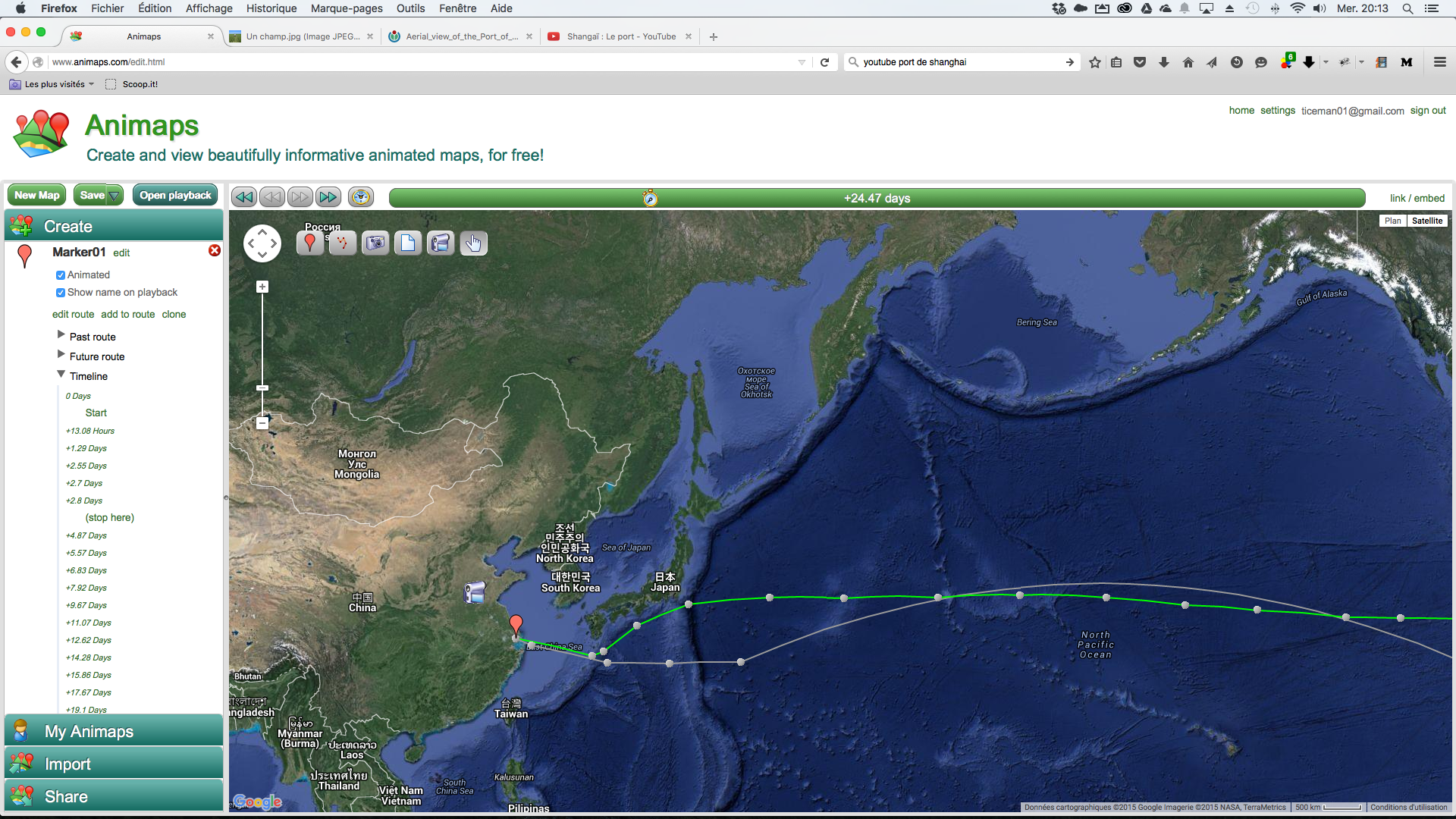
Task: Open the Historique menu
Action: [x=271, y=8]
